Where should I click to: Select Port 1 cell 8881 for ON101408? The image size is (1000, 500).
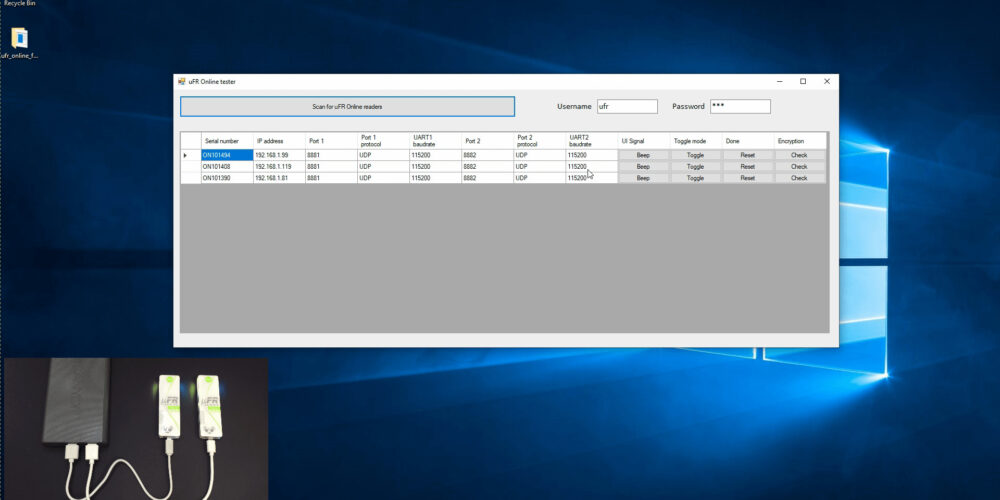point(332,166)
